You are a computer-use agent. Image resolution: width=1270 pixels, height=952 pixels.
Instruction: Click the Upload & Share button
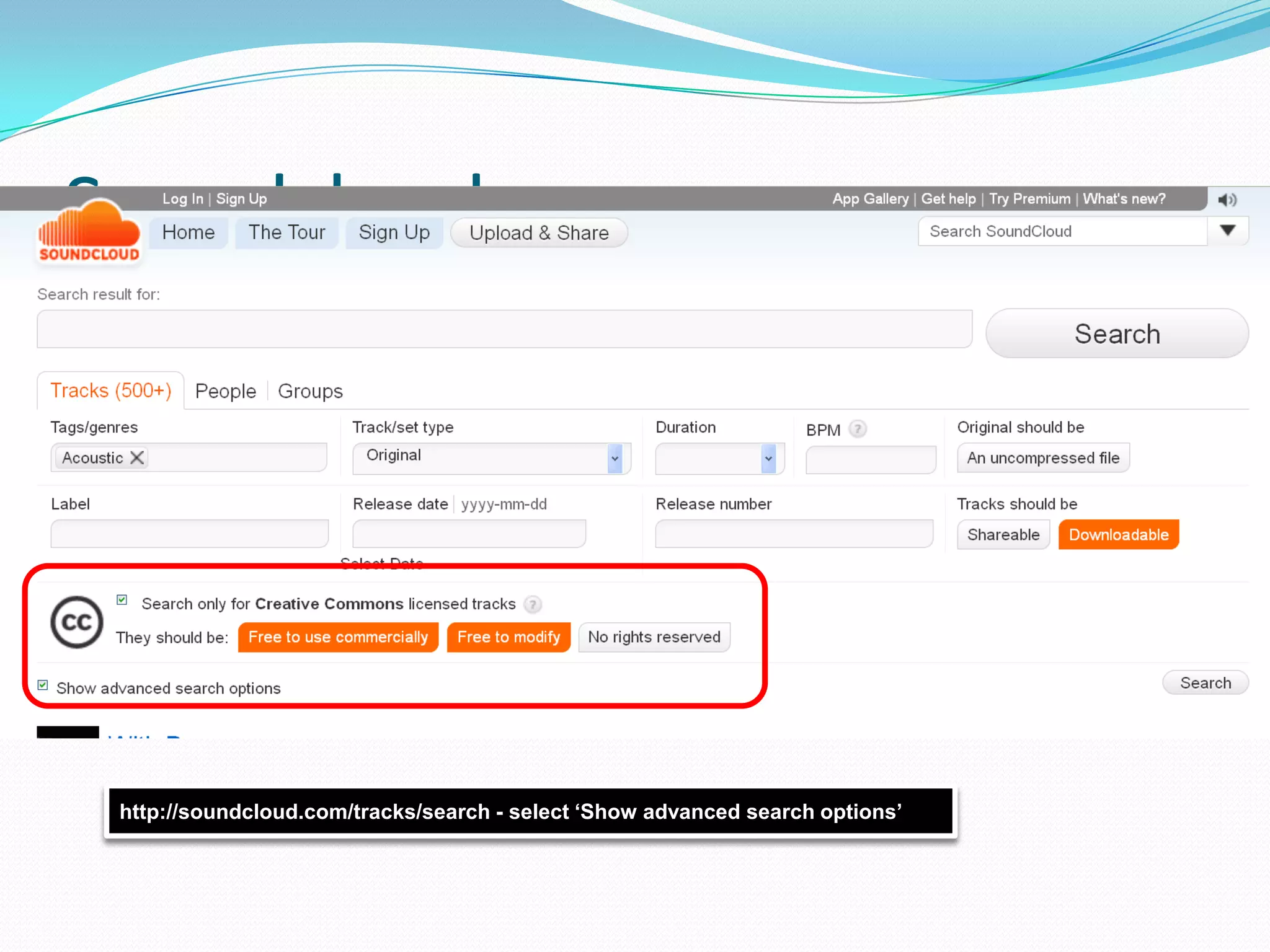[539, 233]
